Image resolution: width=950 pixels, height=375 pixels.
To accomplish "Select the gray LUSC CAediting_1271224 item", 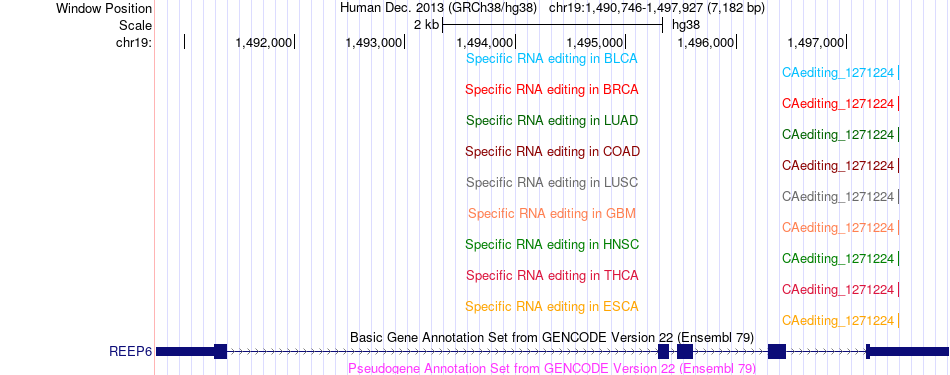I will click(x=840, y=197).
